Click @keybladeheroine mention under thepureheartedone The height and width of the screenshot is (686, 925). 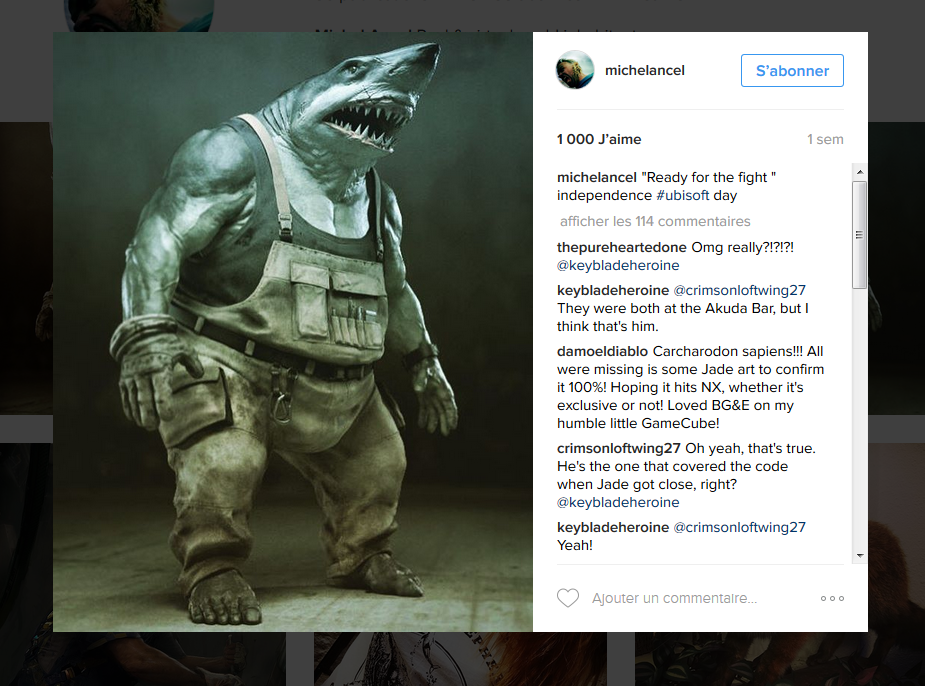coord(618,265)
